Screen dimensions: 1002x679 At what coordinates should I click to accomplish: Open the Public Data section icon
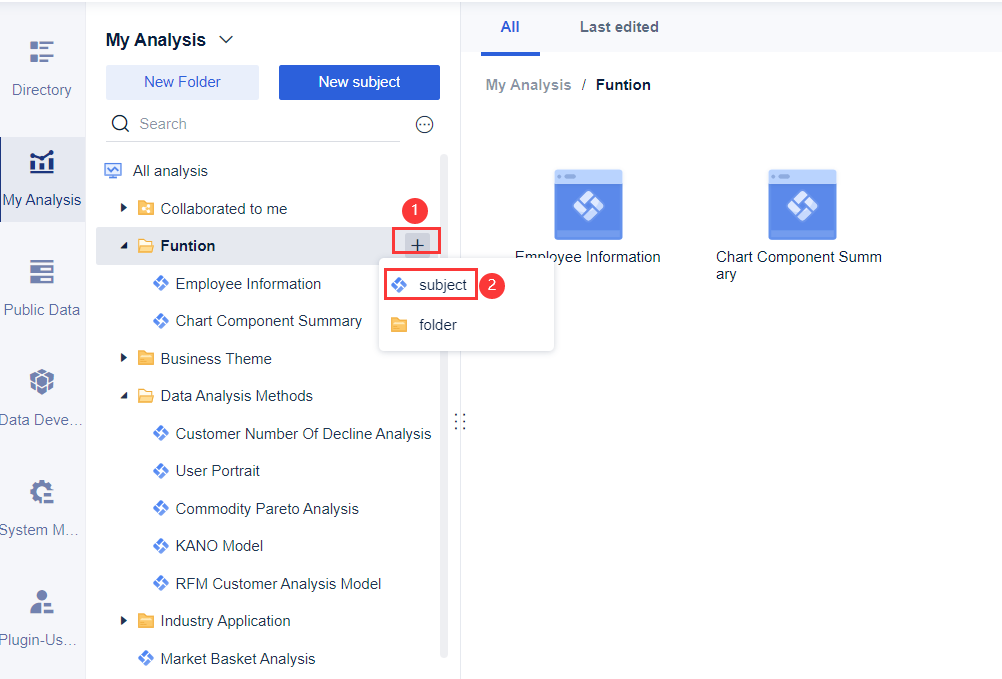[42, 272]
